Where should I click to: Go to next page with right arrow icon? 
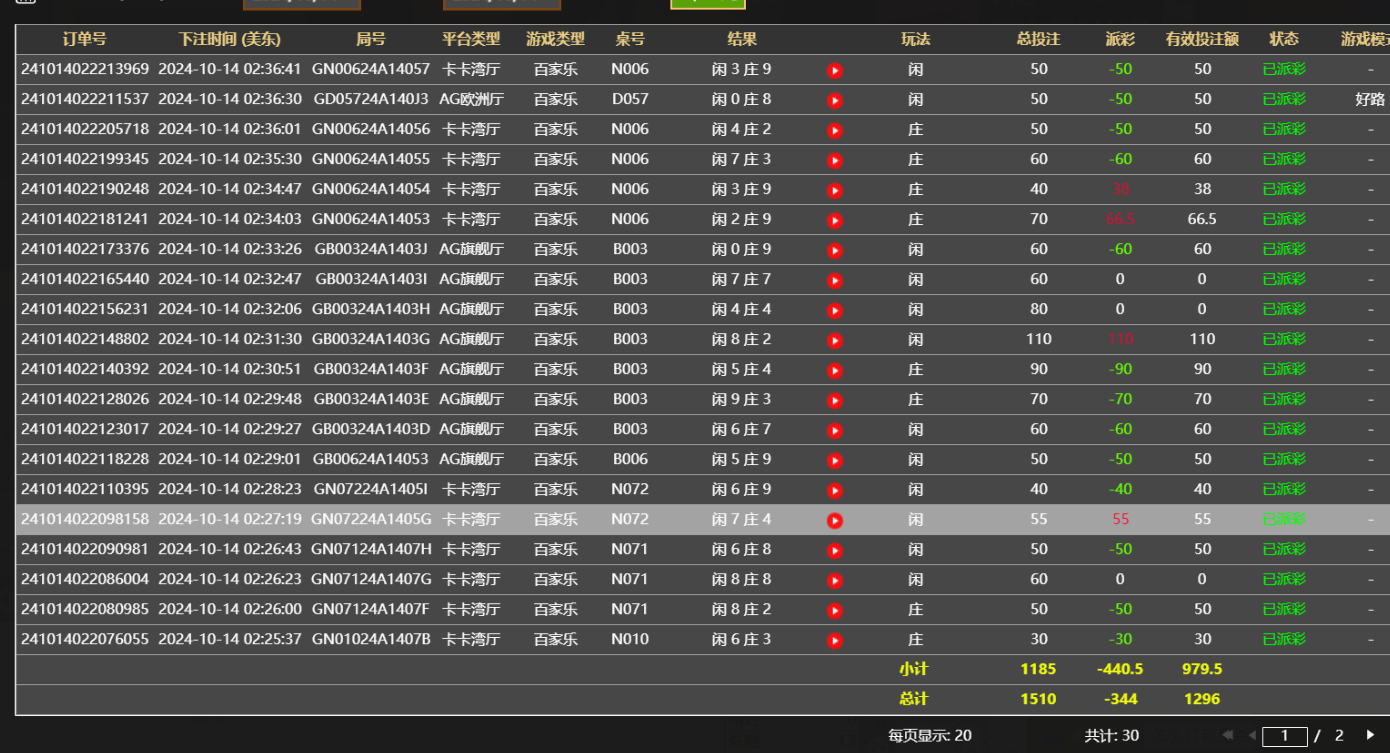(x=1371, y=735)
